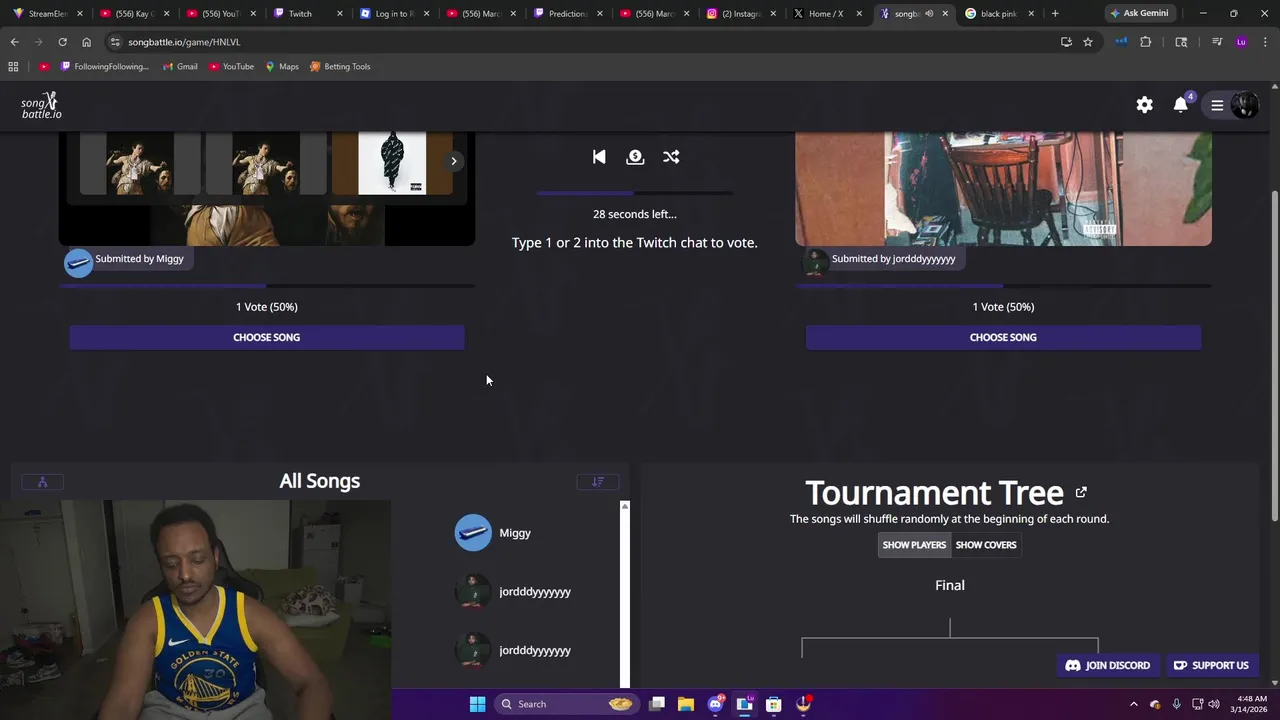Select the black album cover thumbnail
The height and width of the screenshot is (720, 1280).
392,163
